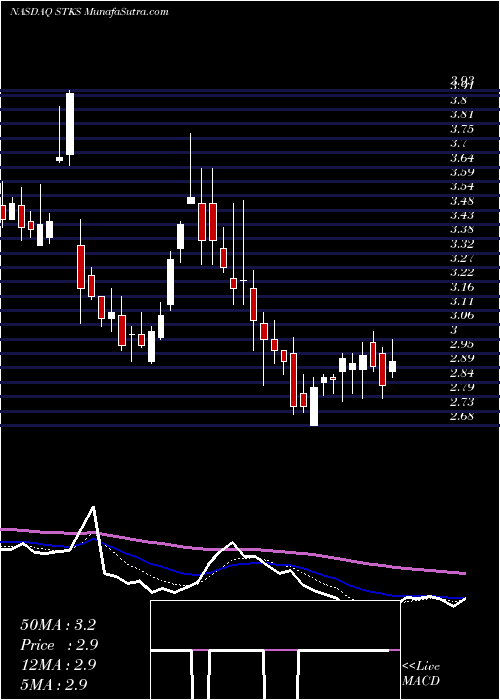
Task: Click the 3.59 price axis label
Action: coord(462,172)
